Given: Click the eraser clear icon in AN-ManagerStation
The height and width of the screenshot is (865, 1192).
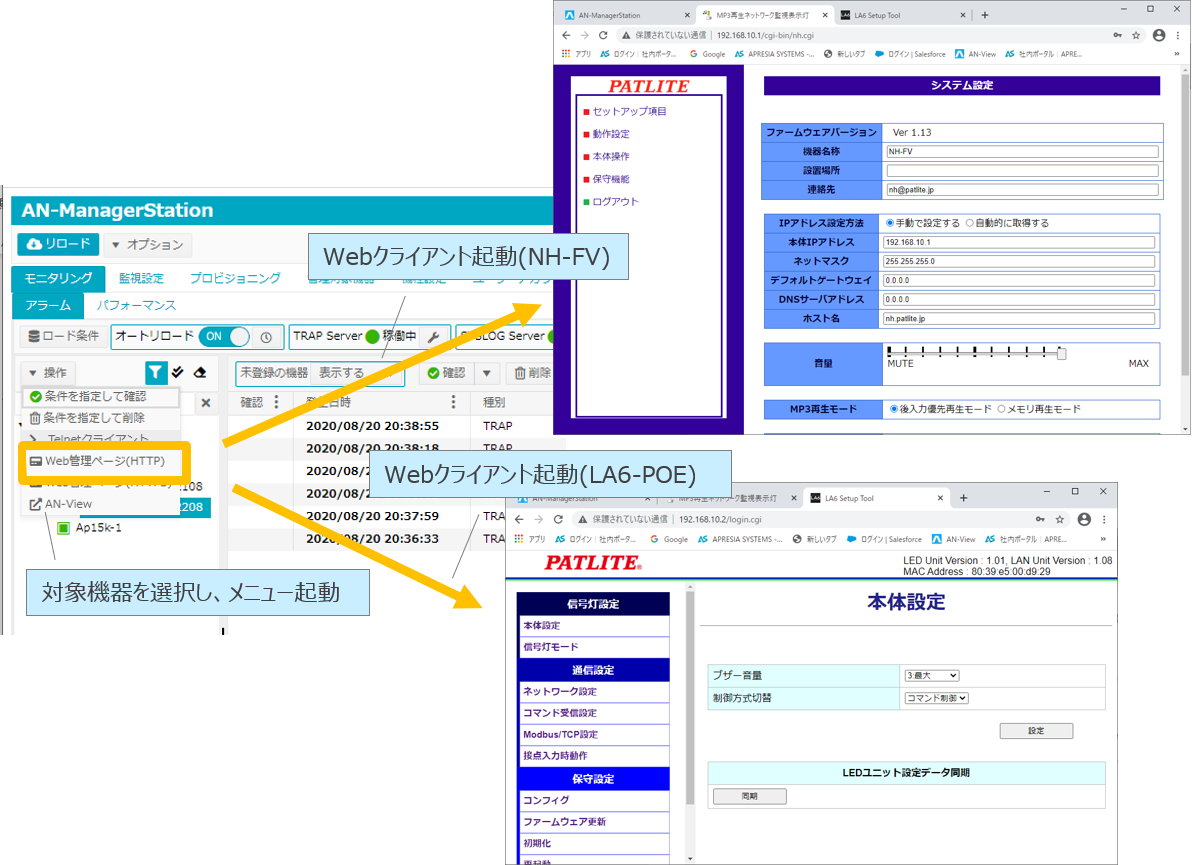Looking at the screenshot, I should [200, 372].
